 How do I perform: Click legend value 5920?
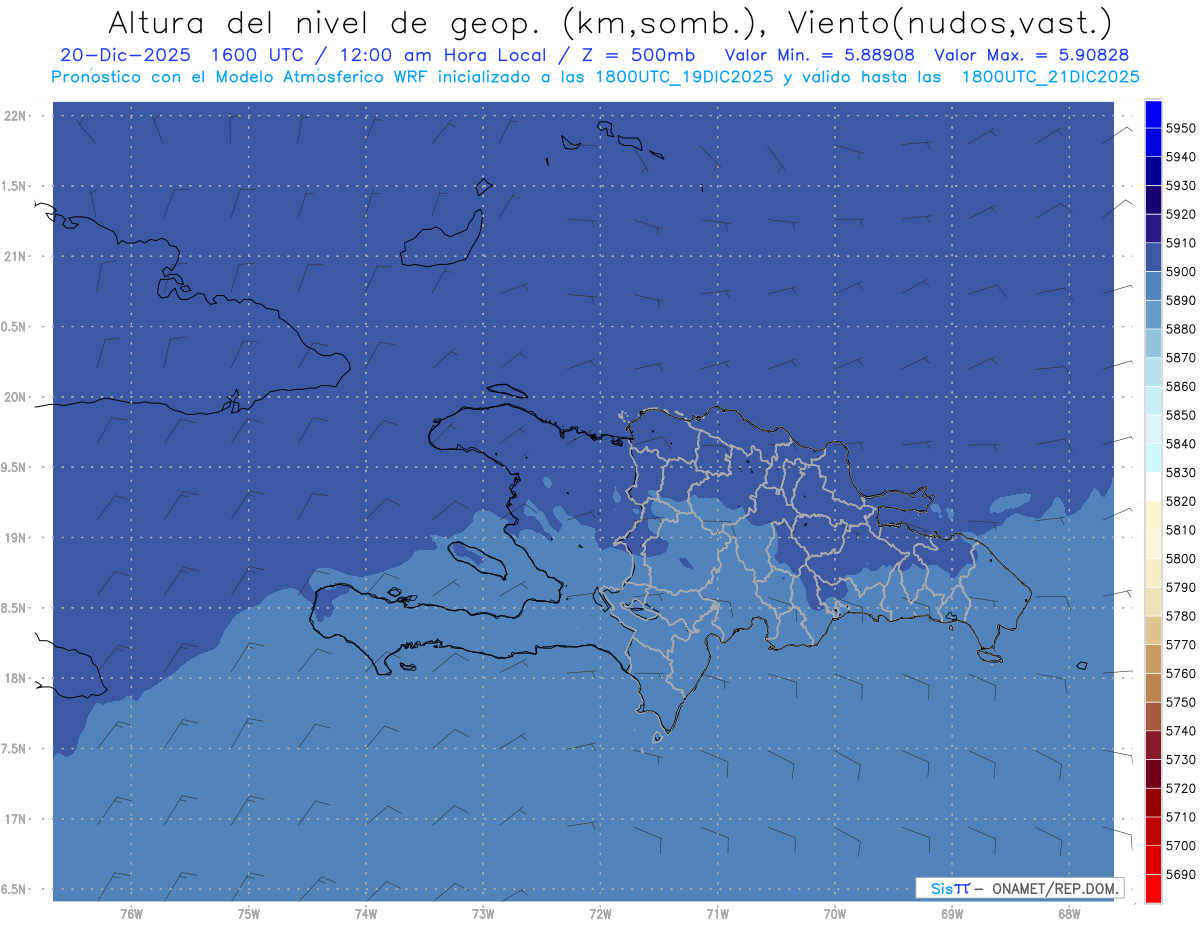1180,214
